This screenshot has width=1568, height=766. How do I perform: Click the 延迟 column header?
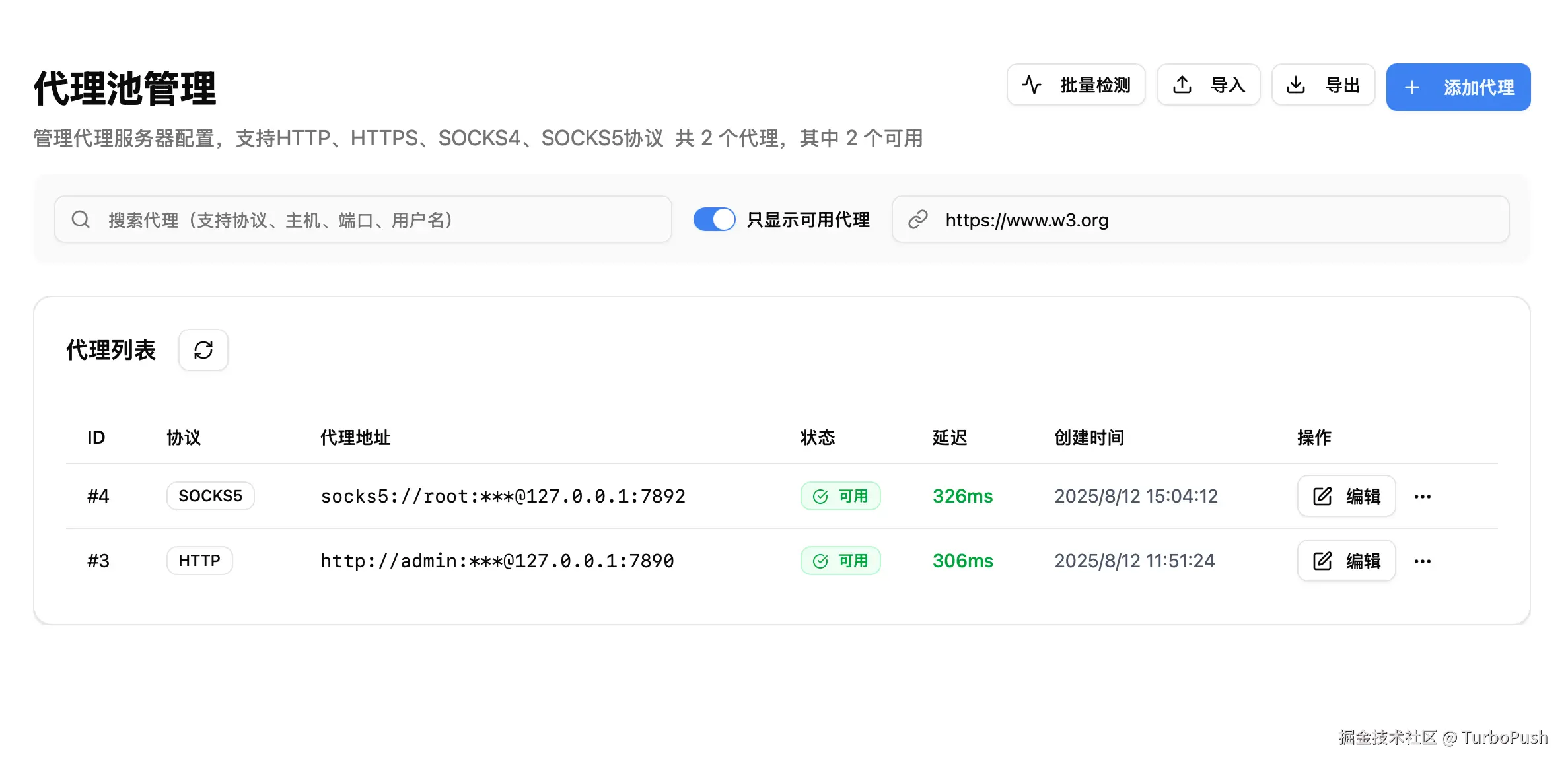pos(950,437)
